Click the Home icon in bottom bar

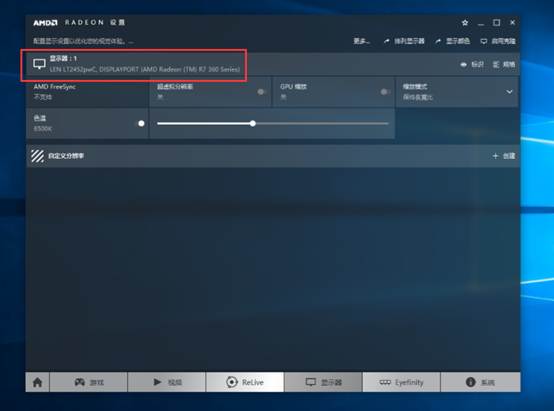click(x=37, y=382)
